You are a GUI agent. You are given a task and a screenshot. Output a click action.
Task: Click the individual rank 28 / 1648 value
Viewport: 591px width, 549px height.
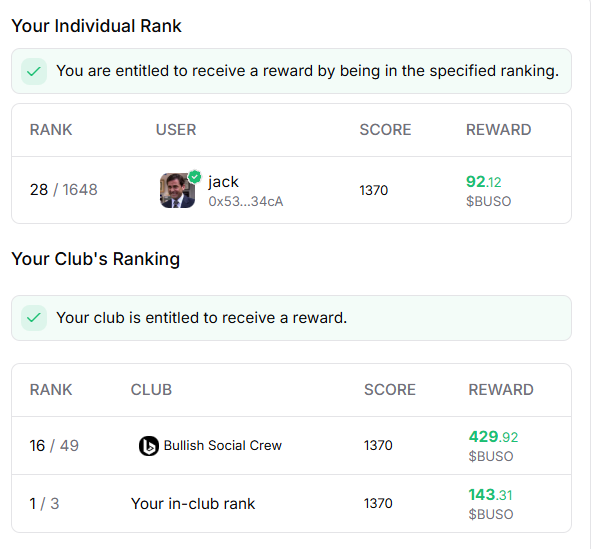pos(64,190)
